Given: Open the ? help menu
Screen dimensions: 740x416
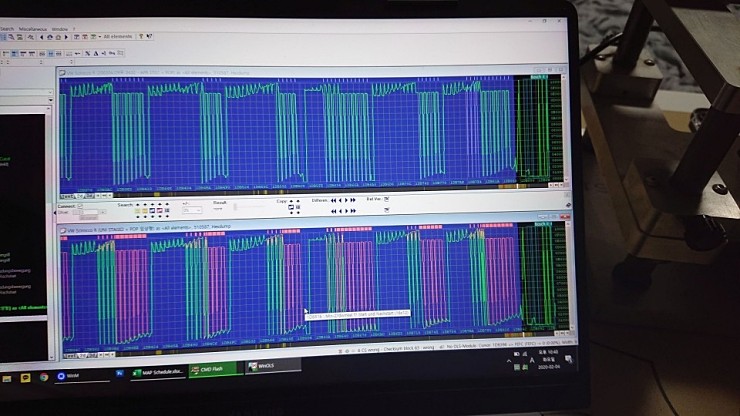Looking at the screenshot, I should click(74, 29).
